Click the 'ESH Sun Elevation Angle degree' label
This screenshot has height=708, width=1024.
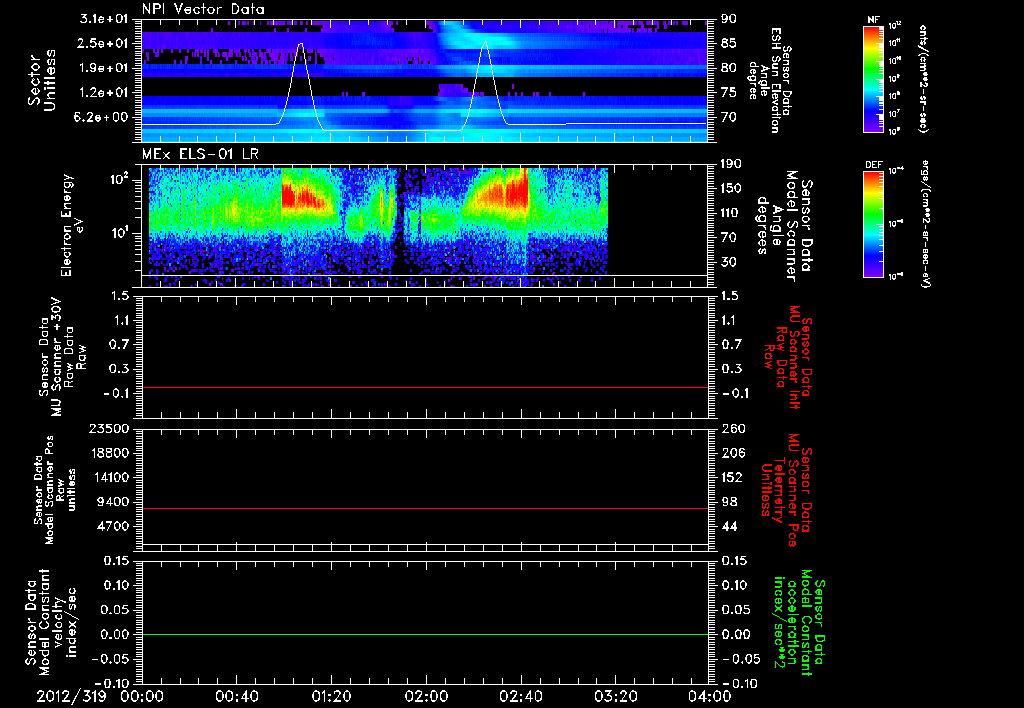pyautogui.click(x=771, y=80)
